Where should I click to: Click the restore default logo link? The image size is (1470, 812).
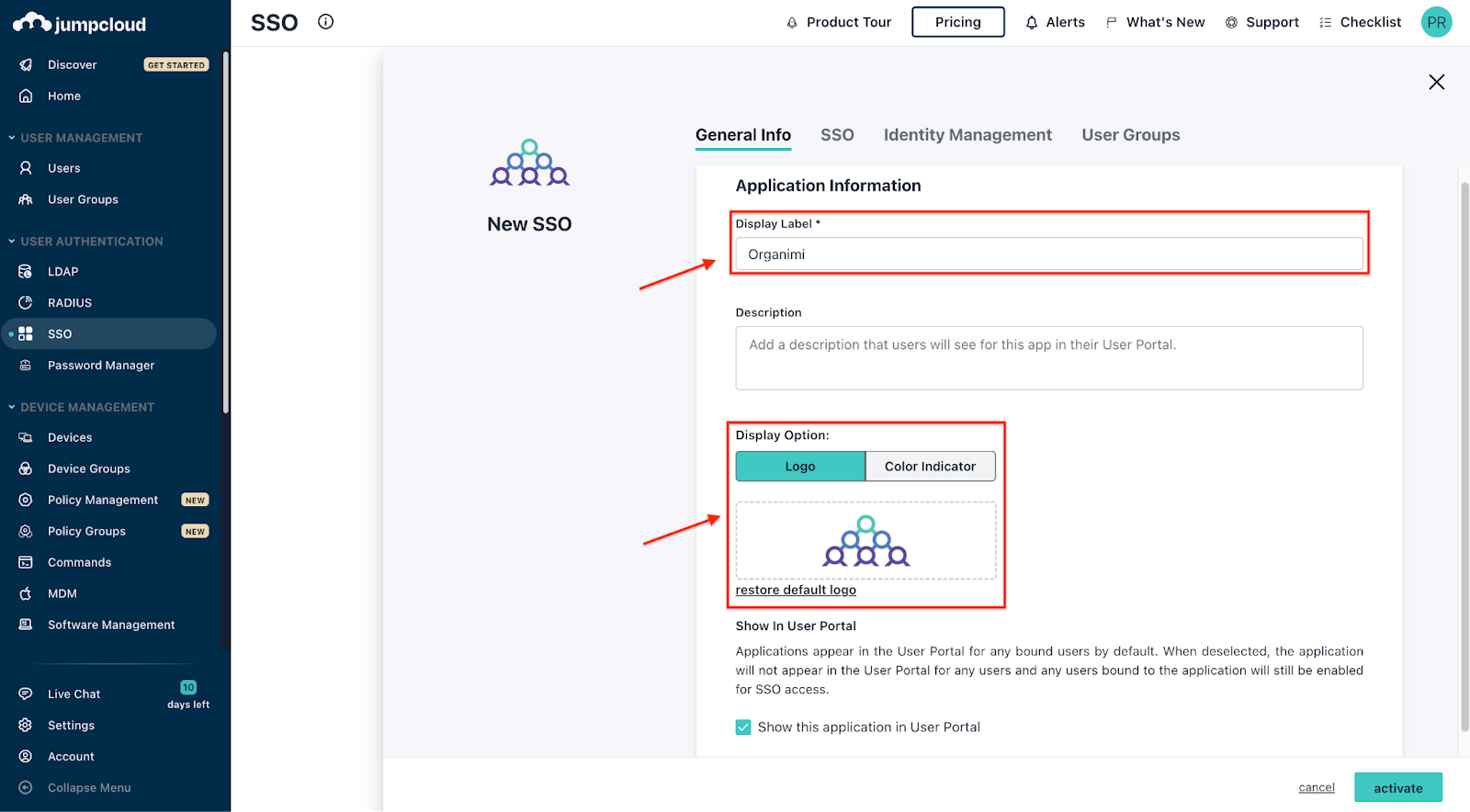(x=796, y=591)
